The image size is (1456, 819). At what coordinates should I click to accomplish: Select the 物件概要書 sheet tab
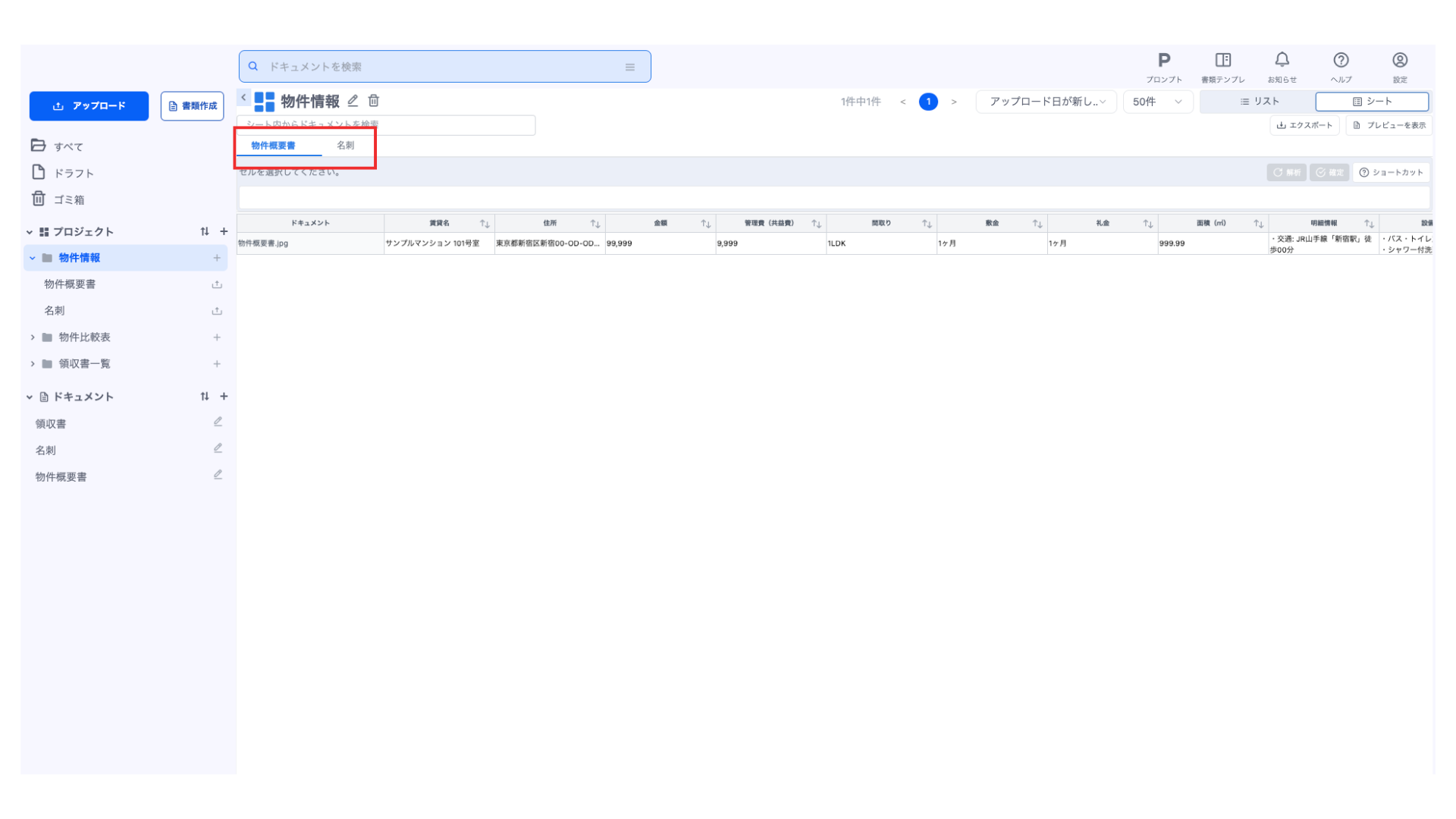coord(273,146)
